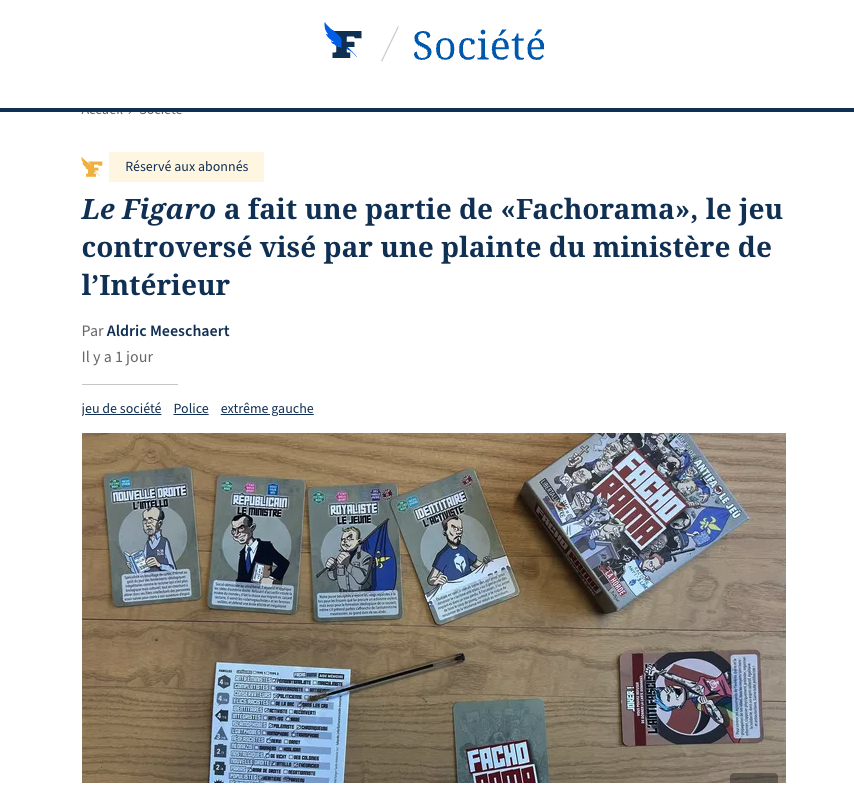Click the dark overlay badge on photo corner

754,778
